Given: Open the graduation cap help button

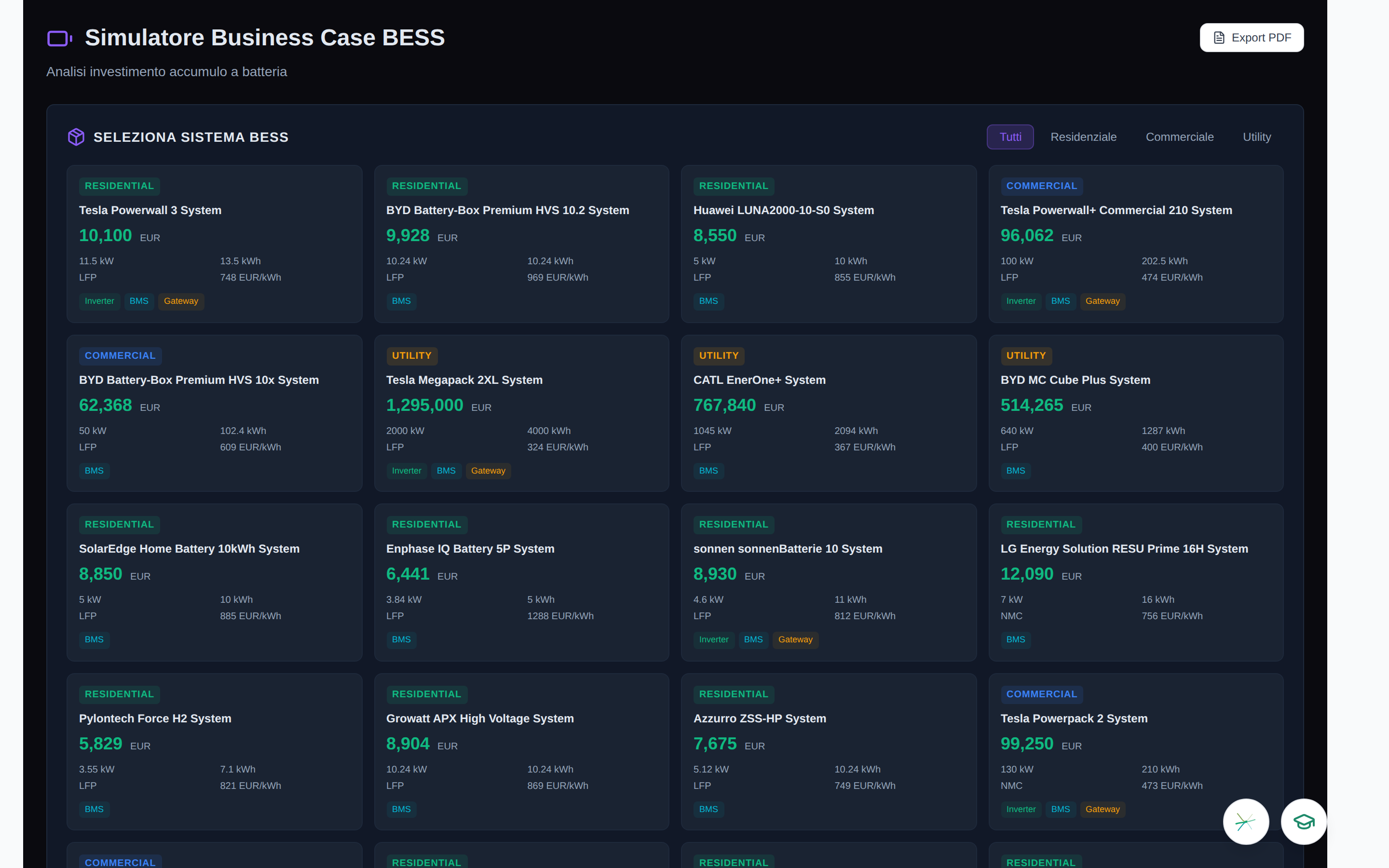Looking at the screenshot, I should point(1304,822).
